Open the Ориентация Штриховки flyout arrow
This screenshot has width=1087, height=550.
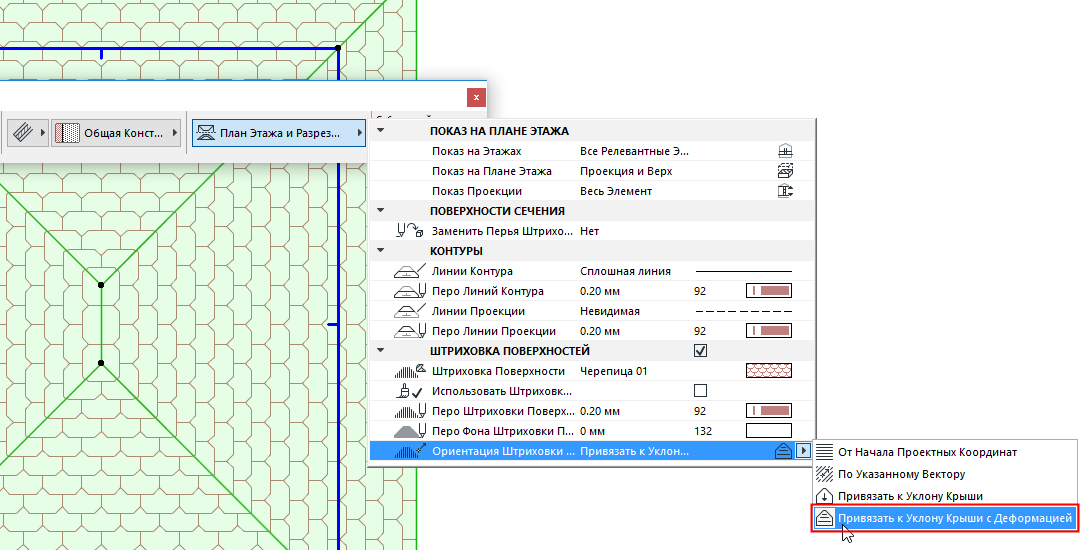(803, 452)
